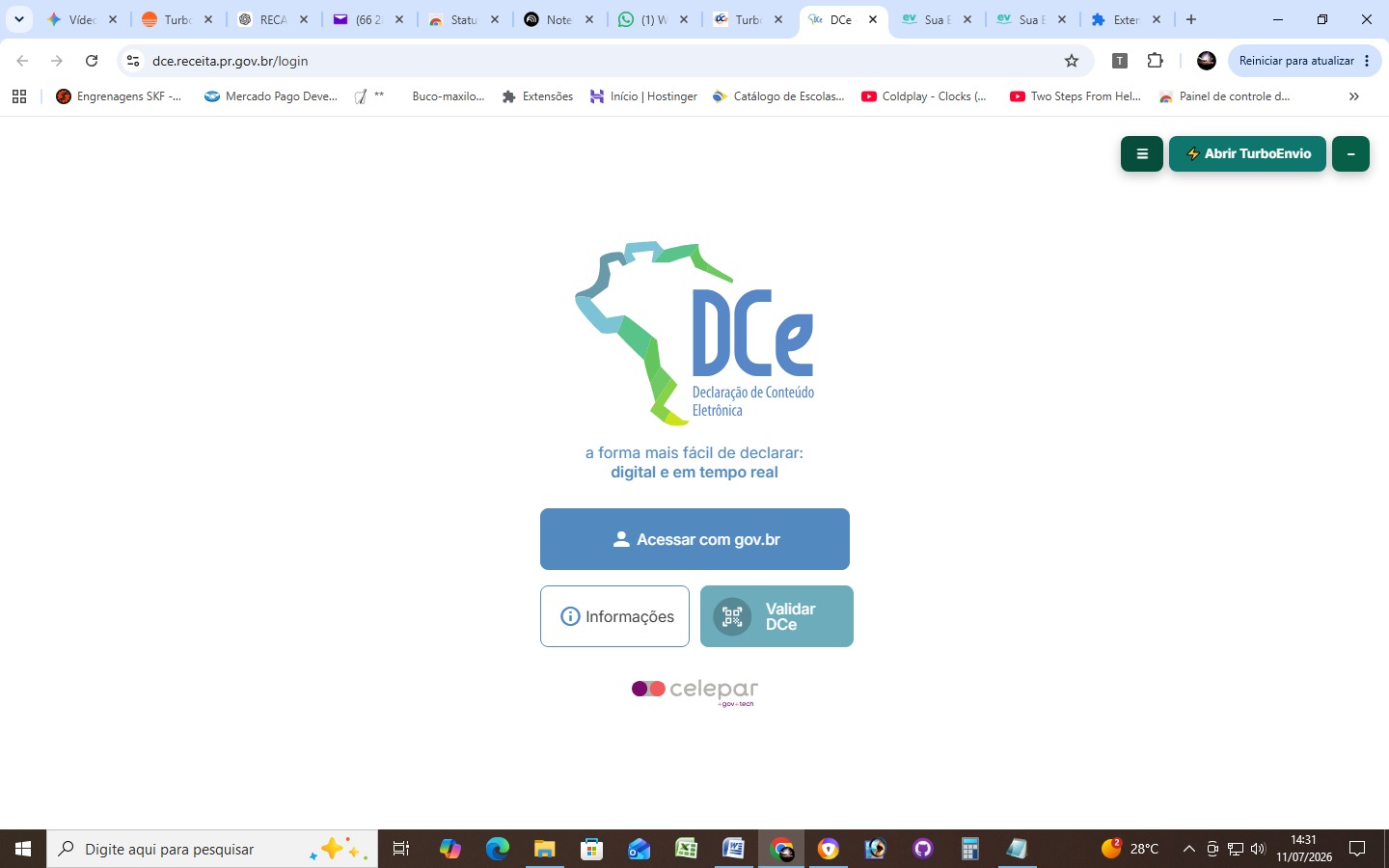Switch to the (66 2 mail tab
Viewport: 1389px width, 868px height.
pos(369,19)
